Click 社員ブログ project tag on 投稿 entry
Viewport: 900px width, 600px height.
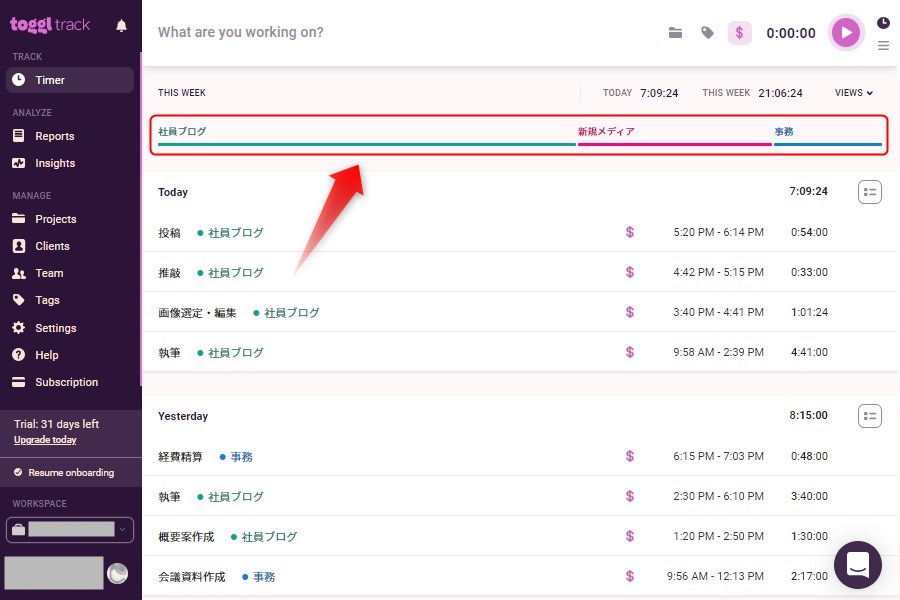point(230,233)
